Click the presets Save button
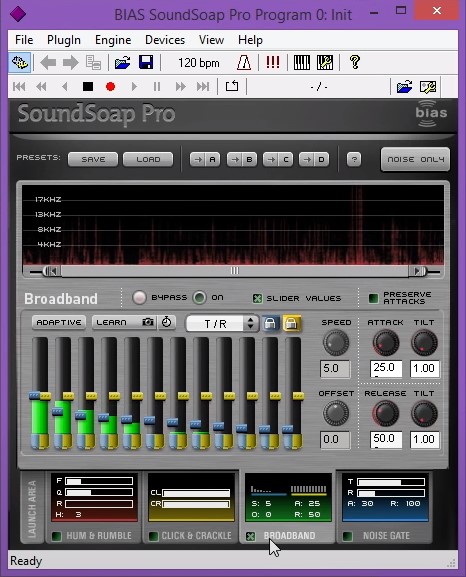 (93, 159)
